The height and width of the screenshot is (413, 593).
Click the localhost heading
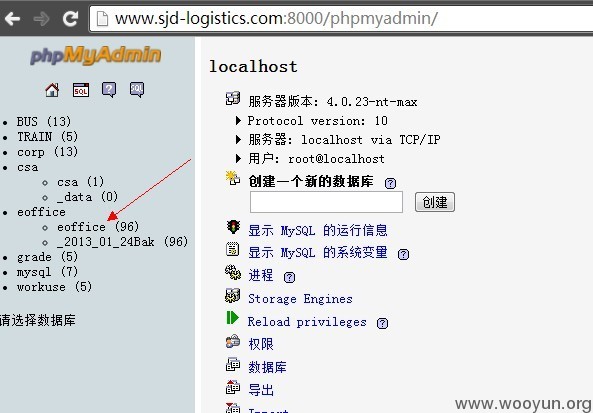point(253,67)
